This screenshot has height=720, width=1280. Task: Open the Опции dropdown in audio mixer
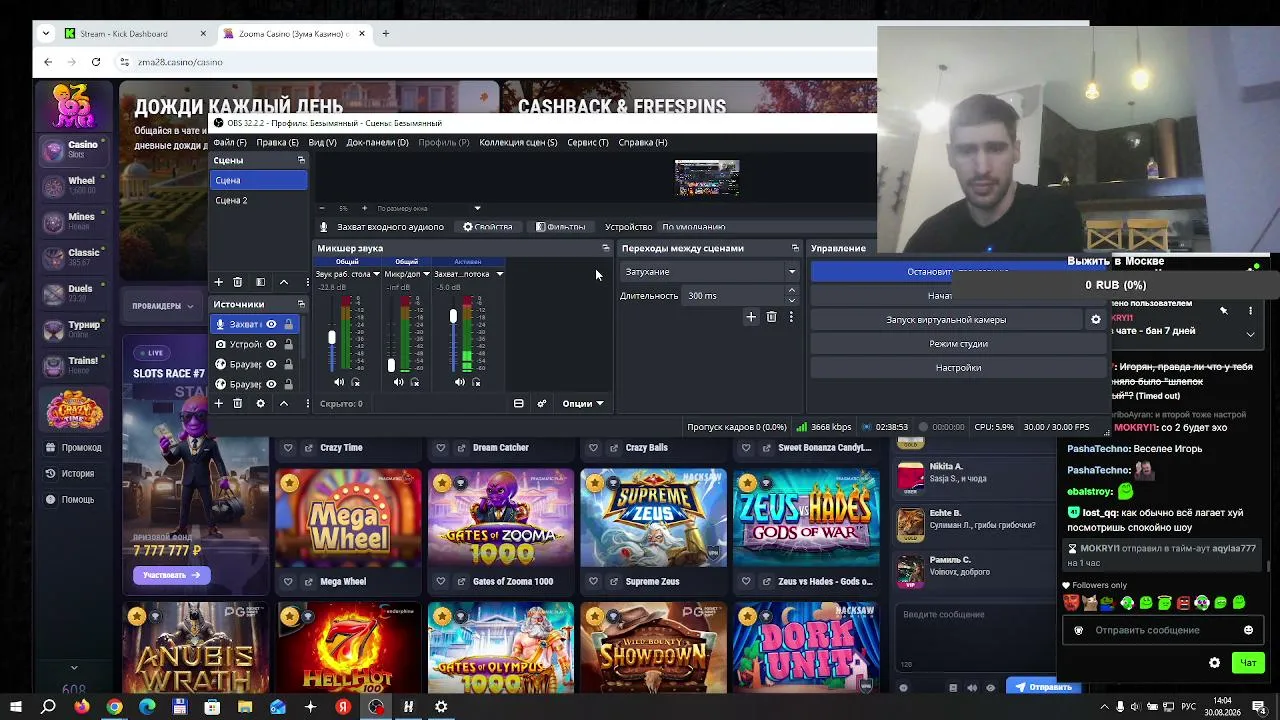click(583, 403)
